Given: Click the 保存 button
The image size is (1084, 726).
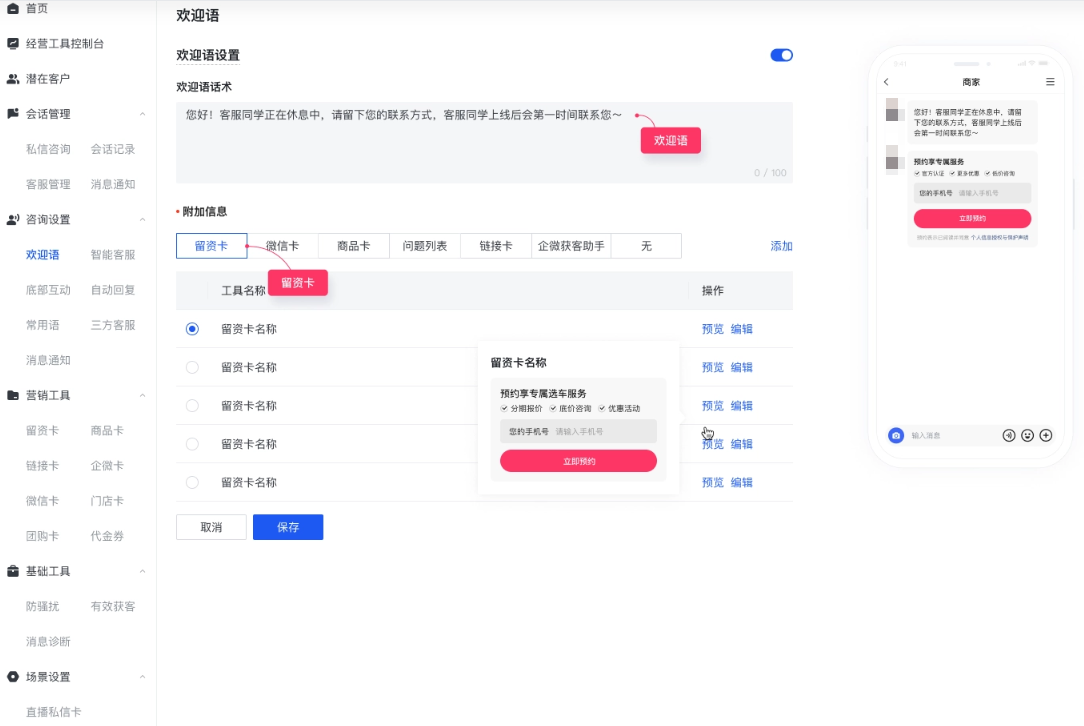Looking at the screenshot, I should (288, 526).
